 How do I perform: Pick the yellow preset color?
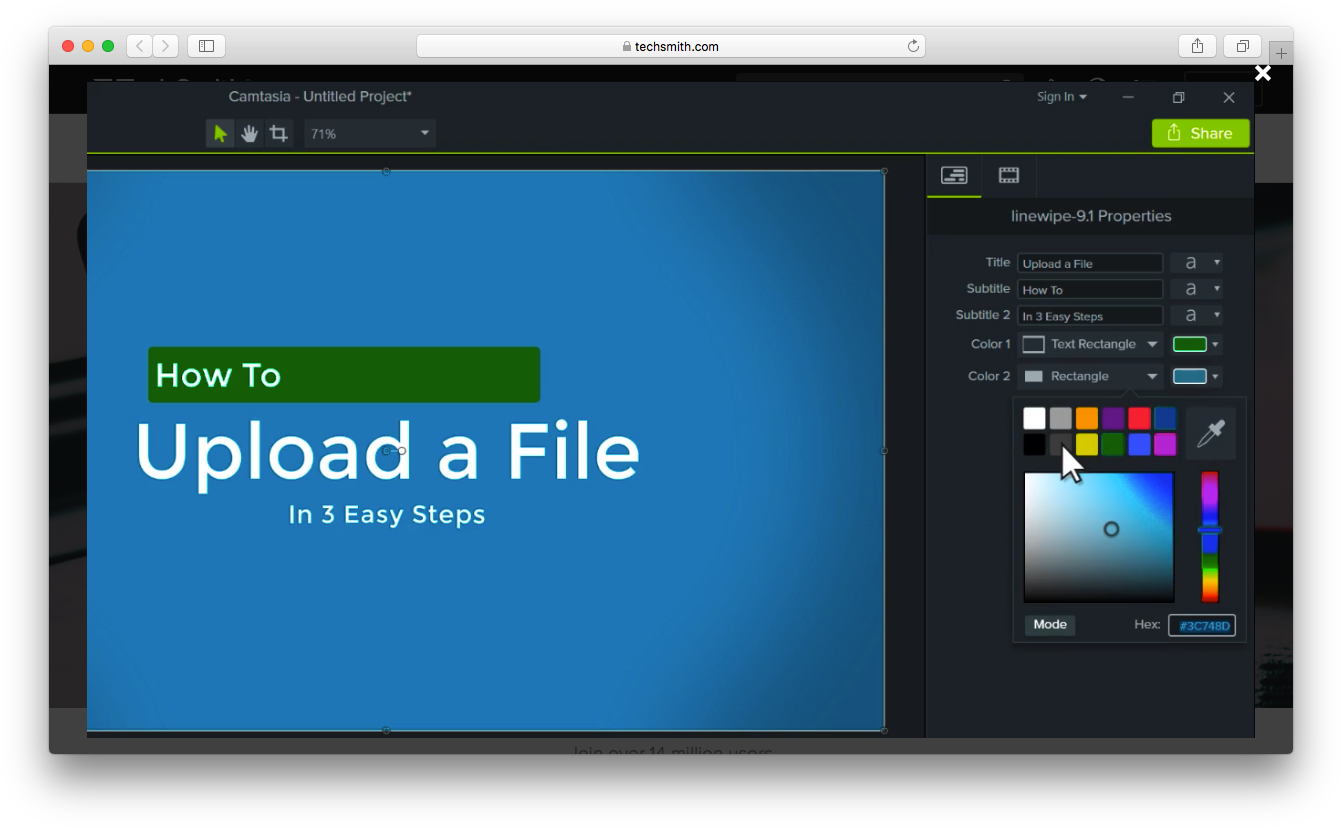1087,444
